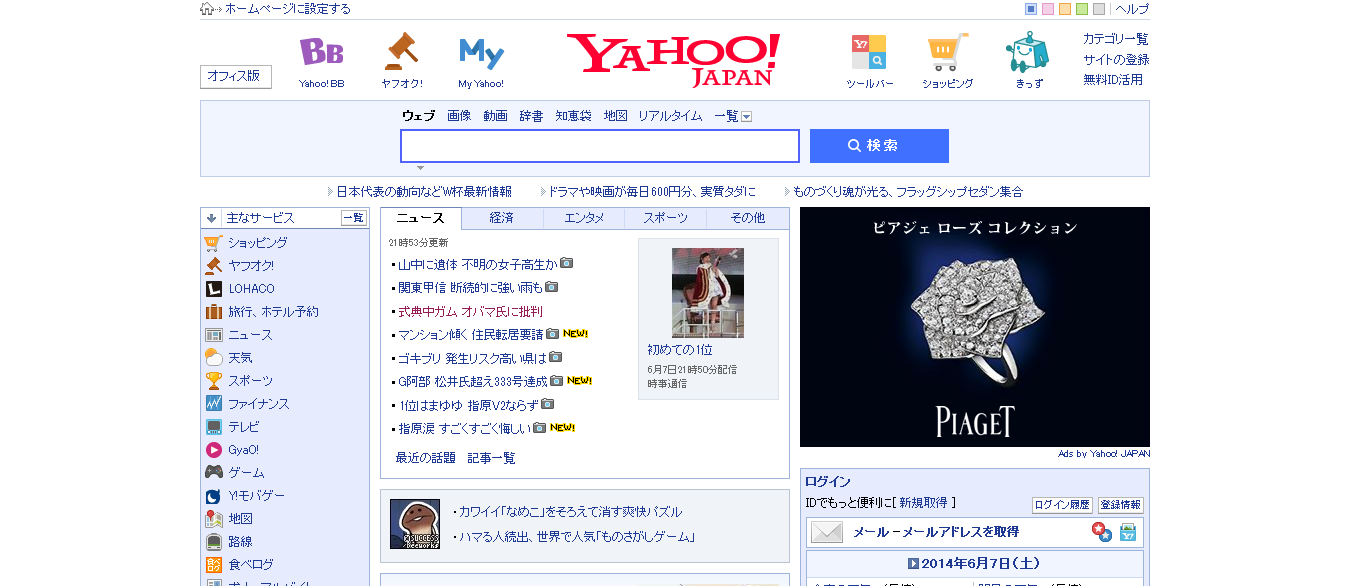Switch to the その他 news tab
Screen dimensions: 1349x586
(747, 218)
